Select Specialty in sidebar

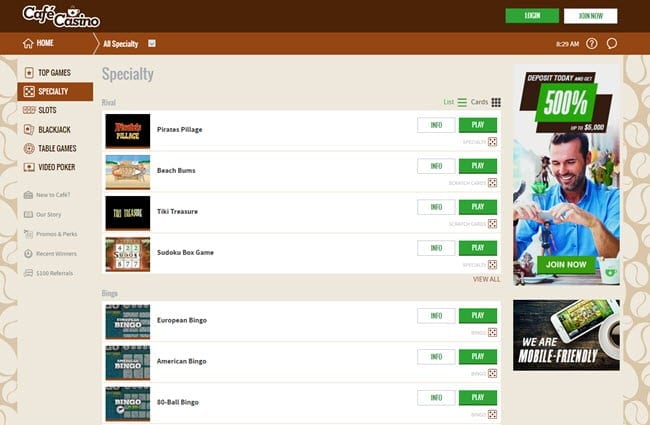pyautogui.click(x=55, y=92)
